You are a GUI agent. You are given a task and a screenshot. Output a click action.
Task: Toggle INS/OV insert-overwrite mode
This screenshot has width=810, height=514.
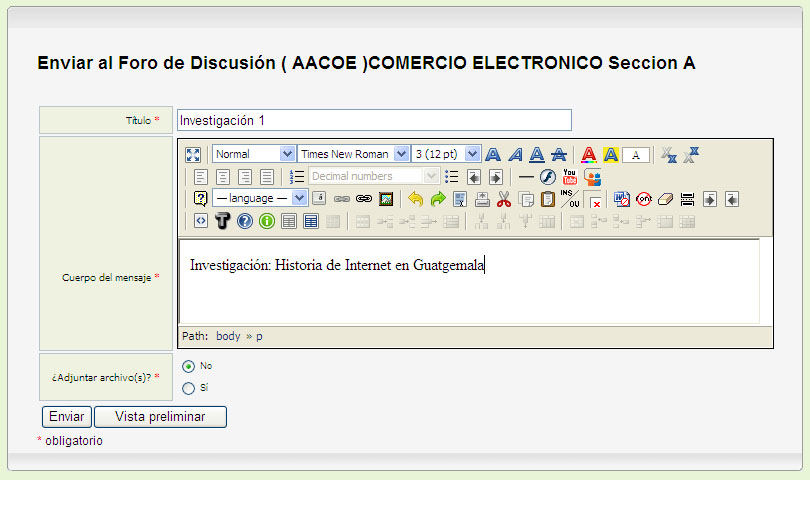(x=570, y=199)
